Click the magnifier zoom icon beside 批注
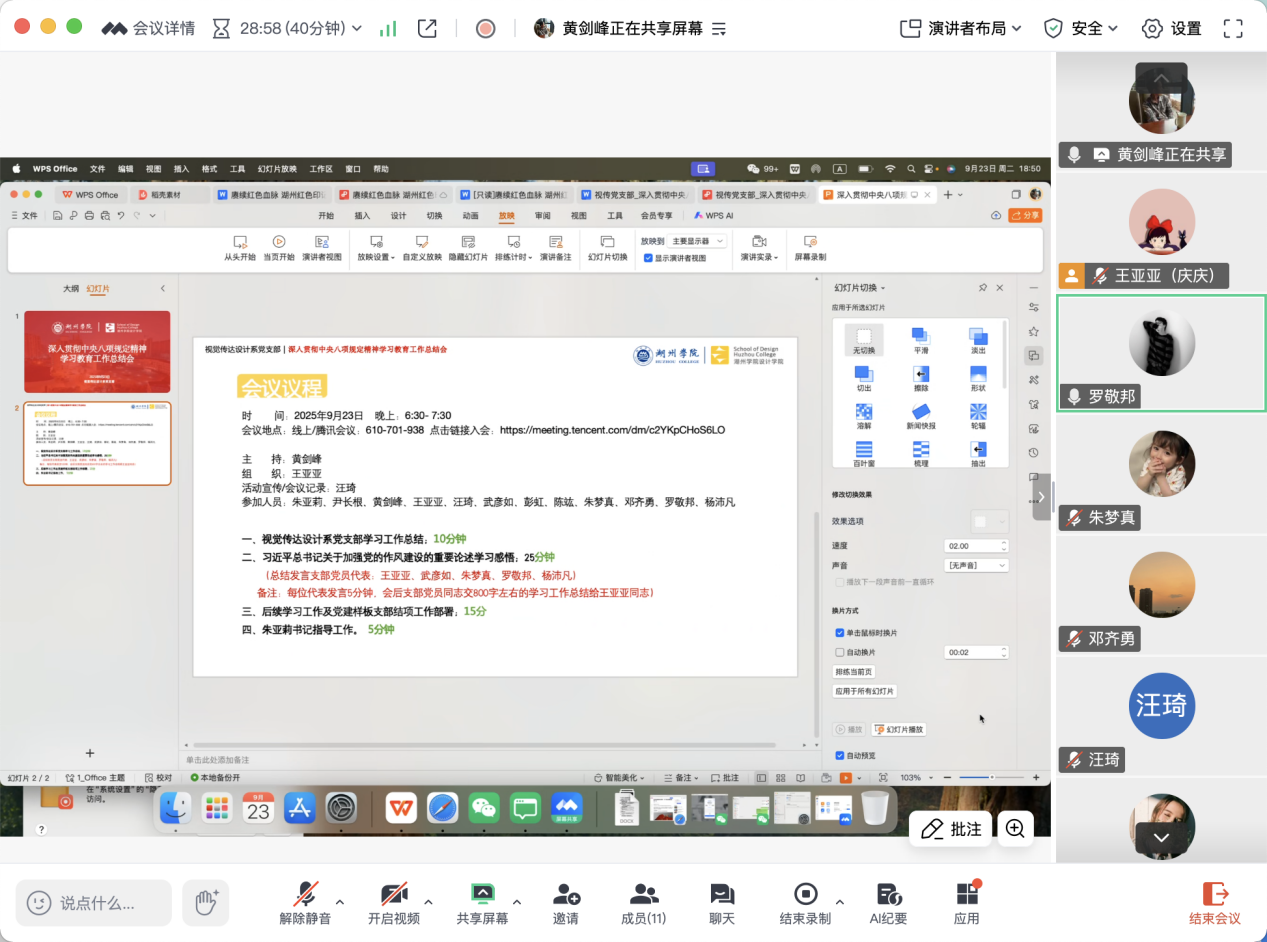 1015,828
